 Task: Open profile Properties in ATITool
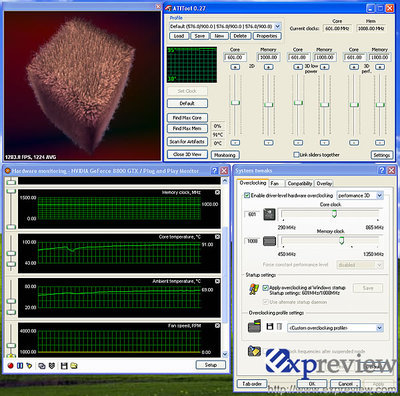267,36
